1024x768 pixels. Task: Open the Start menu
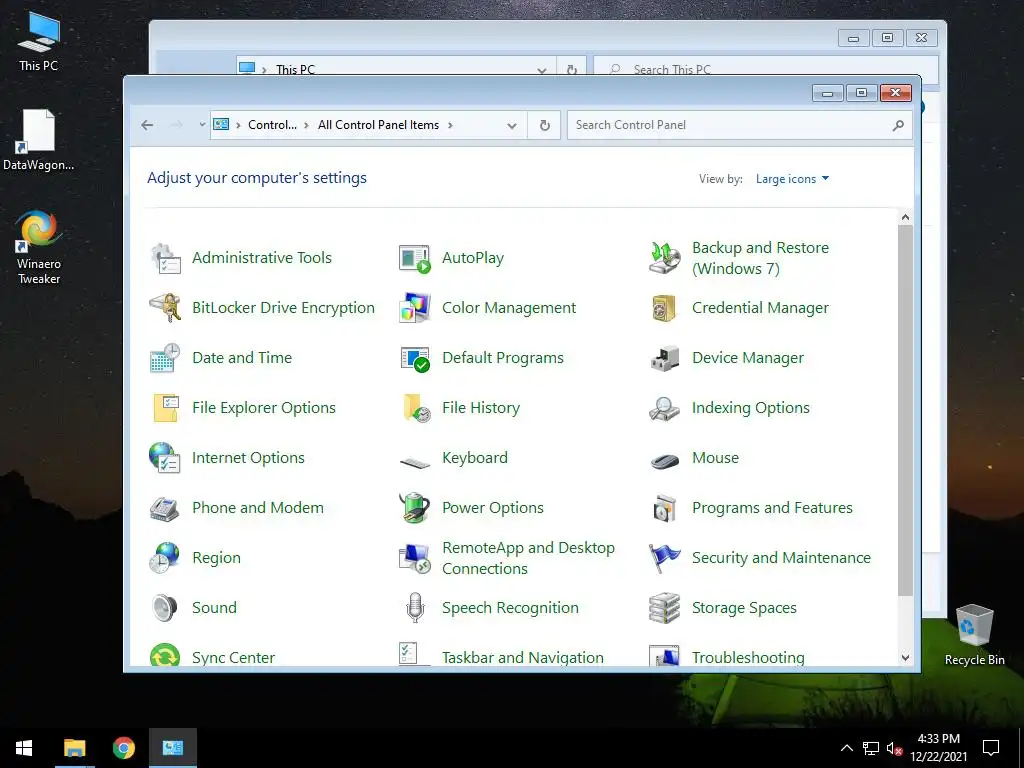click(24, 748)
